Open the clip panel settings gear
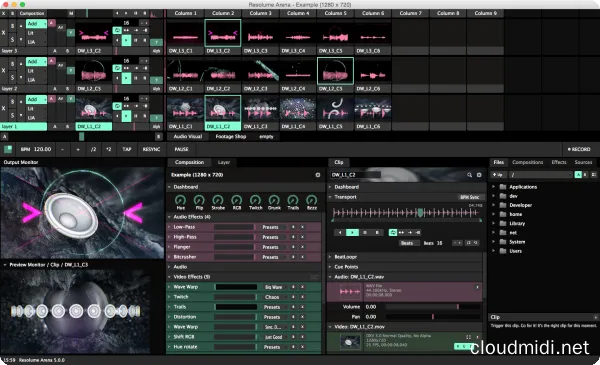The image size is (600, 365). [x=479, y=175]
